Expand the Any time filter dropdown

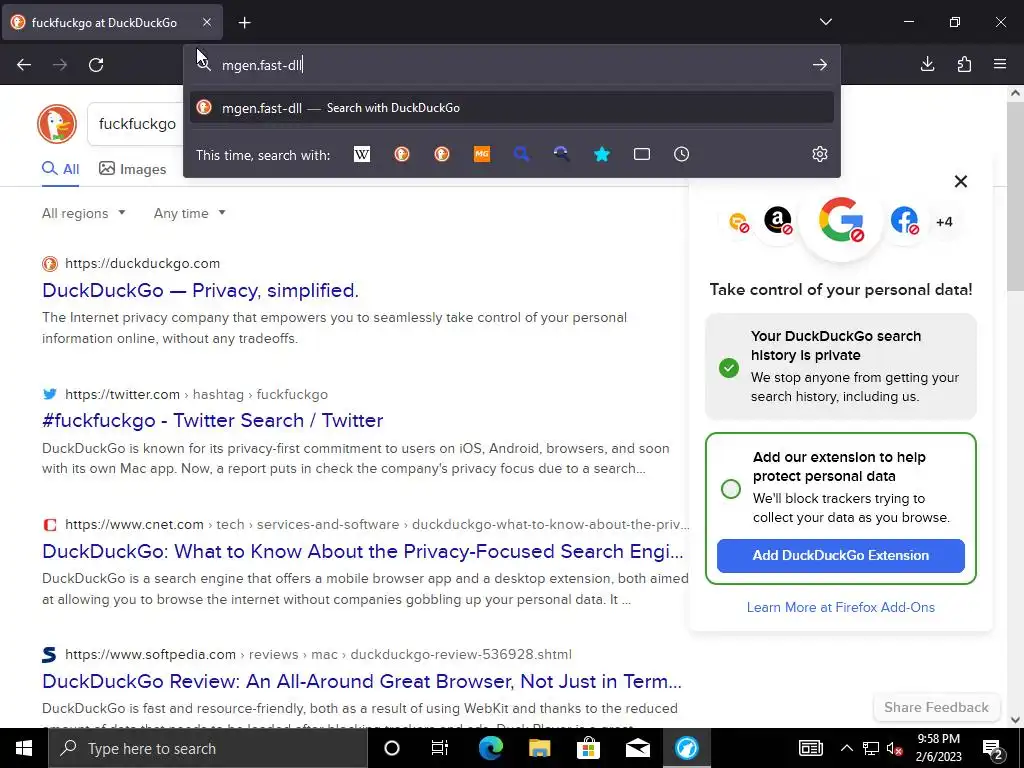[189, 214]
